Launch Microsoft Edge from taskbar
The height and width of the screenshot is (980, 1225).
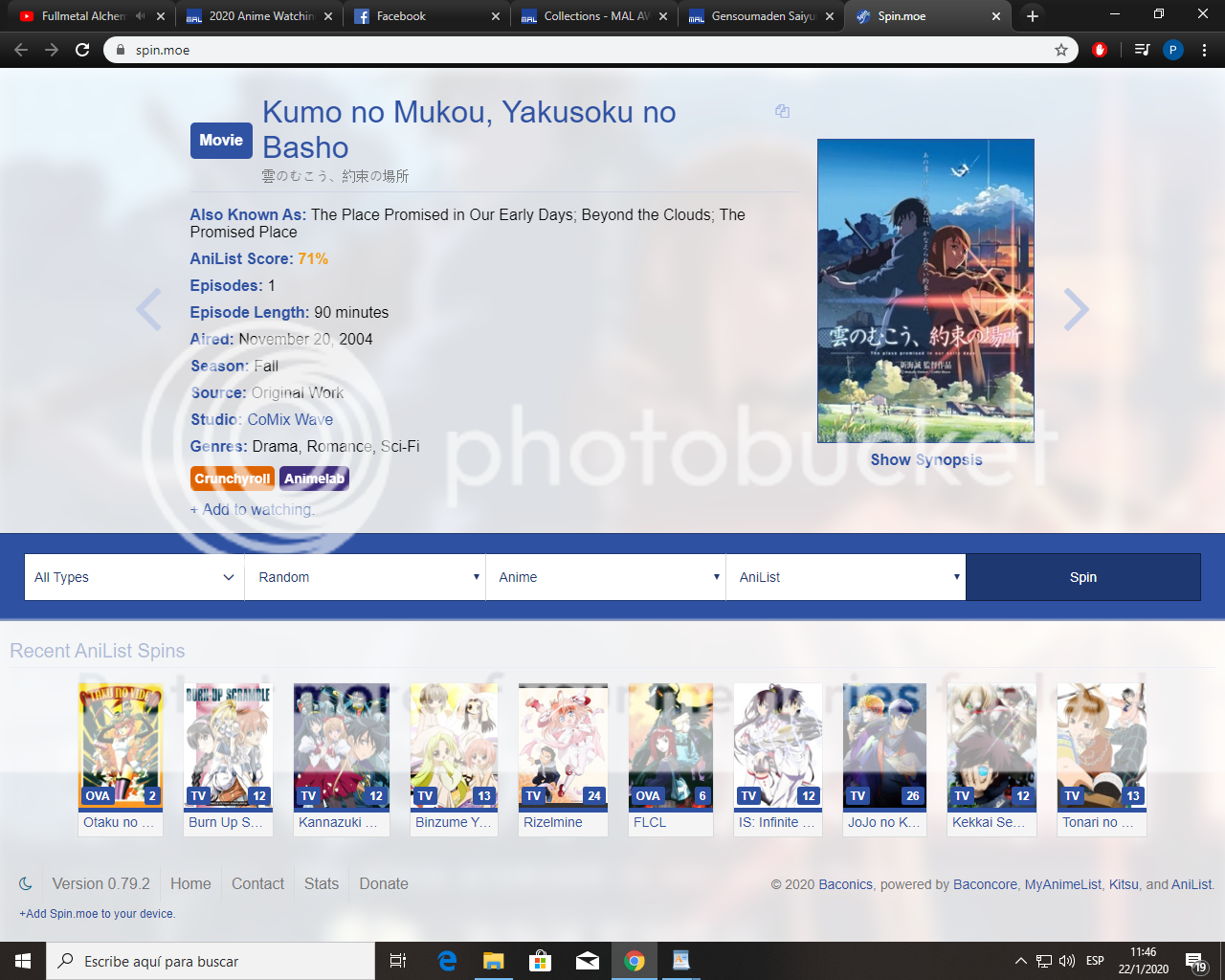pyautogui.click(x=447, y=961)
